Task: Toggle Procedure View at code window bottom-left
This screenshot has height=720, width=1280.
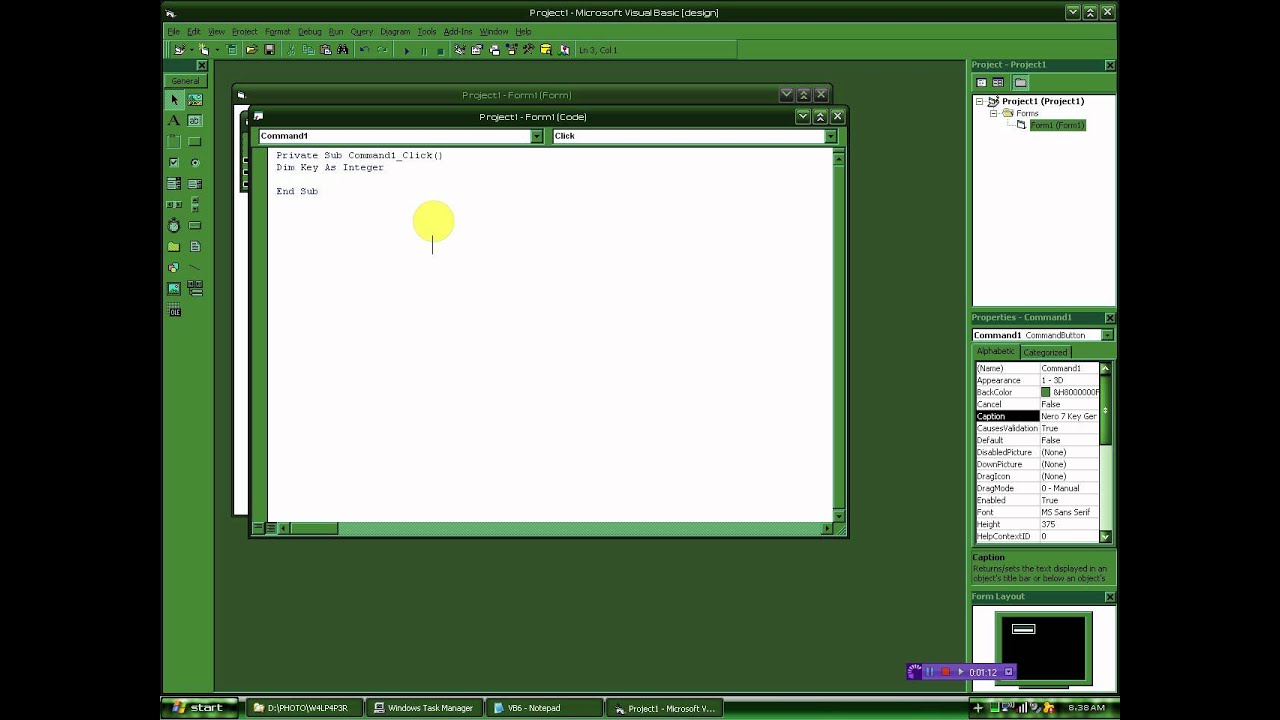Action: tap(258, 528)
